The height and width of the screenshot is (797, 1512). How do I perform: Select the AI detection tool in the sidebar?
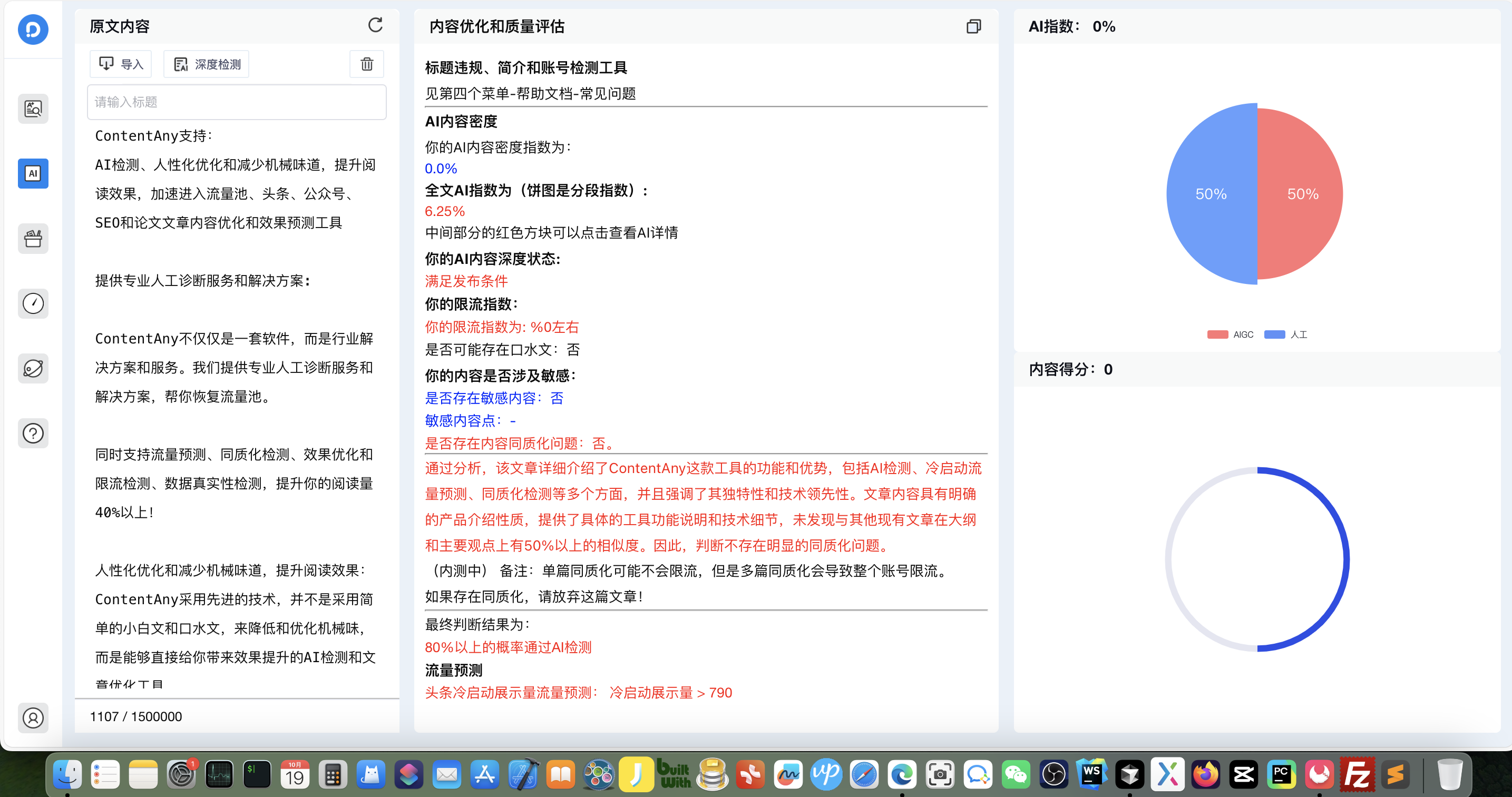[x=33, y=174]
